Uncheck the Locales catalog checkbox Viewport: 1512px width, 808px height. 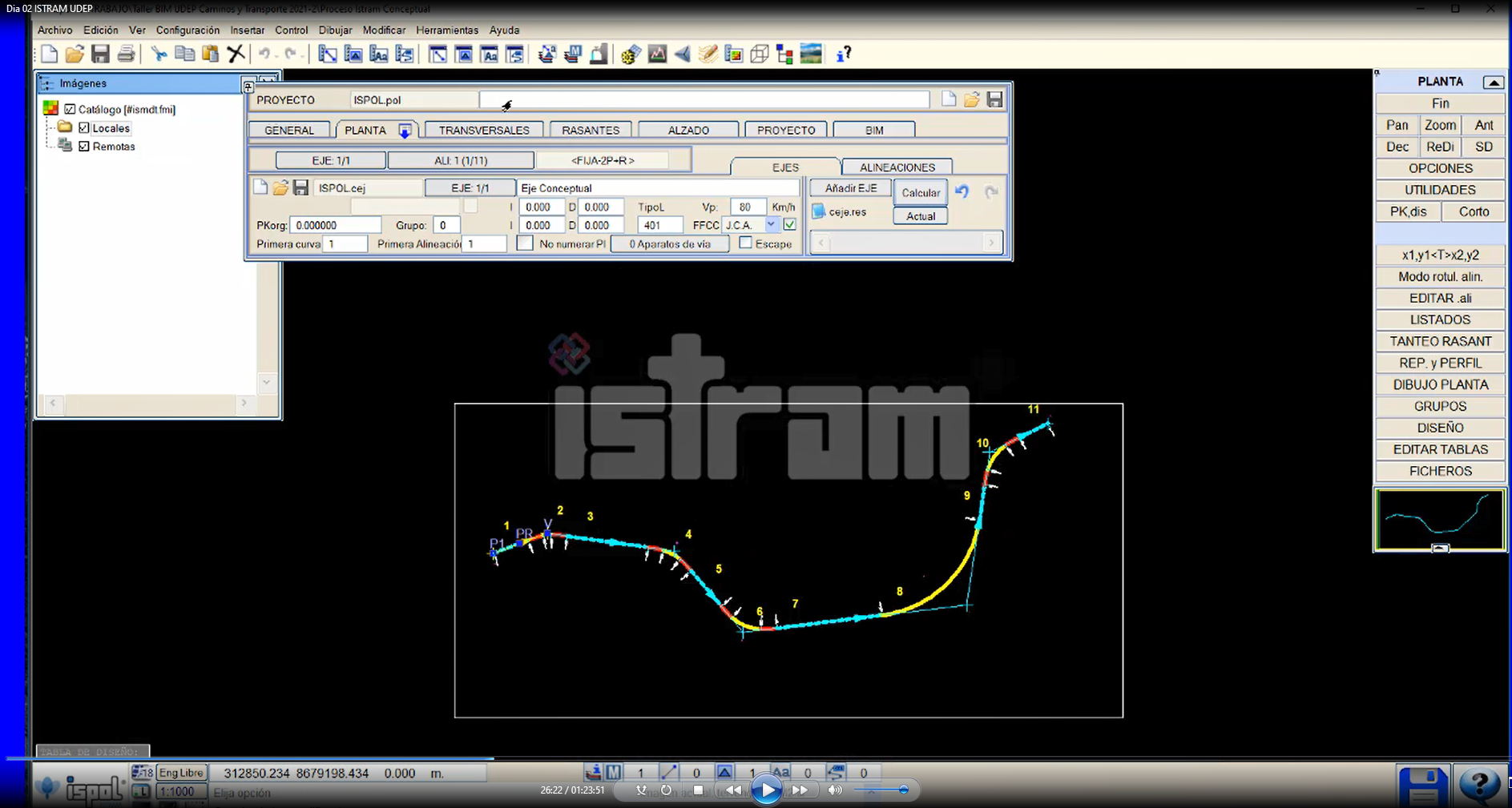tap(84, 128)
